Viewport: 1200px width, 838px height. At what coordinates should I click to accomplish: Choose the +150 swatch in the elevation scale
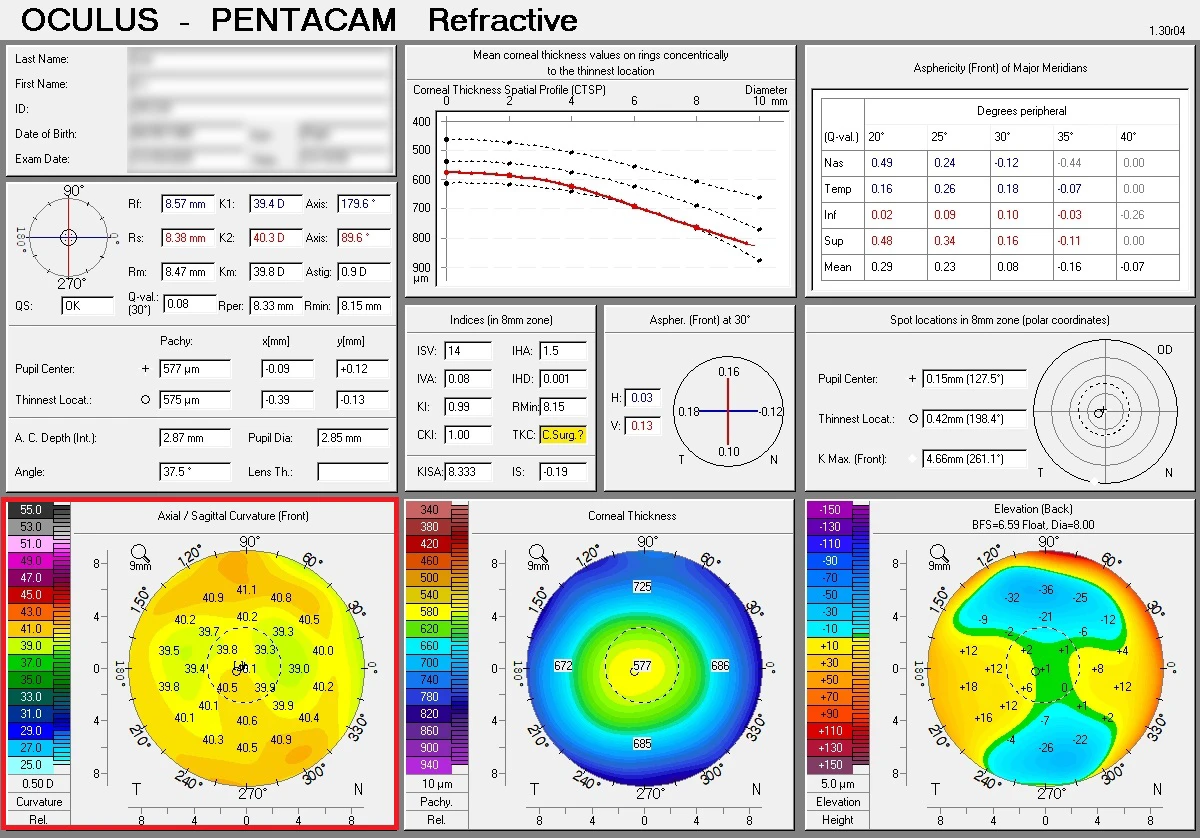click(830, 764)
